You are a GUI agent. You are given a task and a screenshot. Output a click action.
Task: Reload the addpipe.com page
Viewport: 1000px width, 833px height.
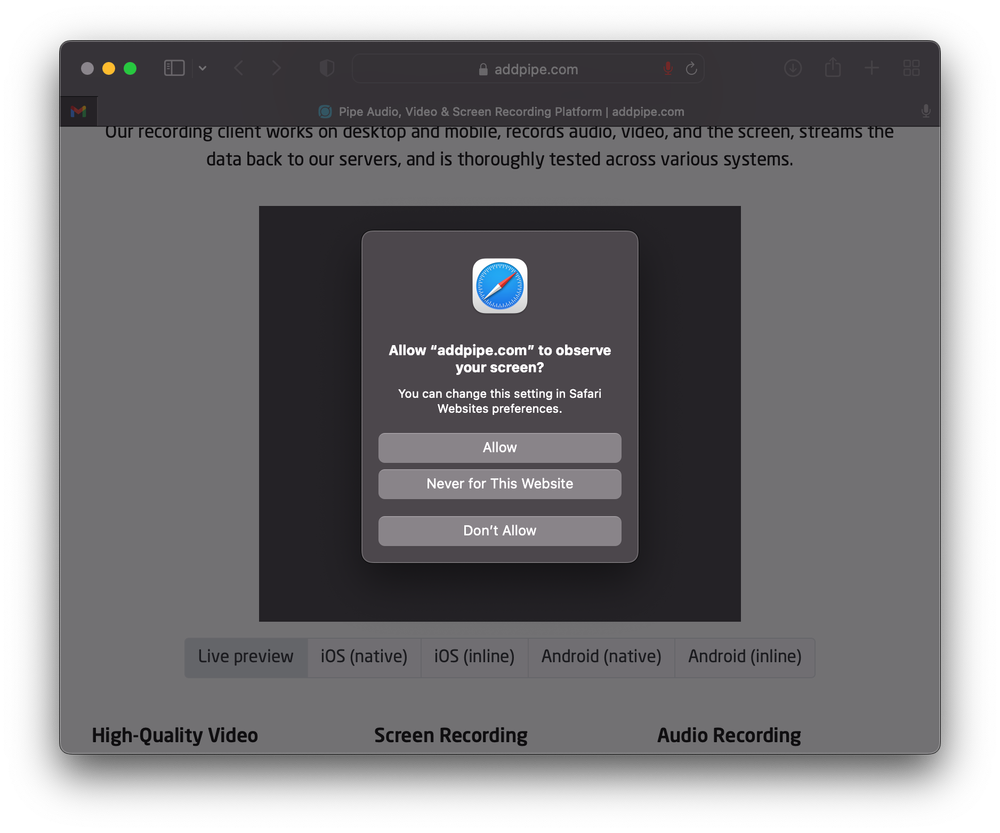point(691,68)
